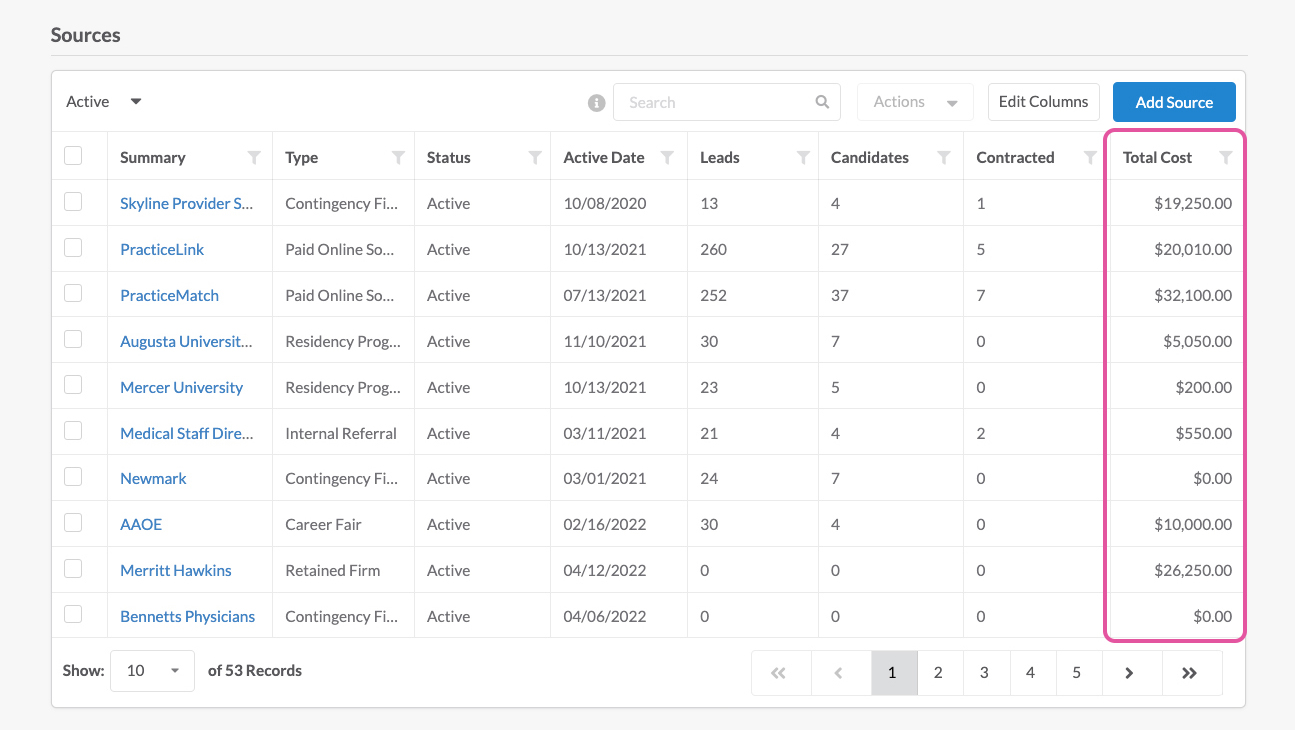1295x730 pixels.
Task: Open the Newmark source
Action: coord(153,478)
